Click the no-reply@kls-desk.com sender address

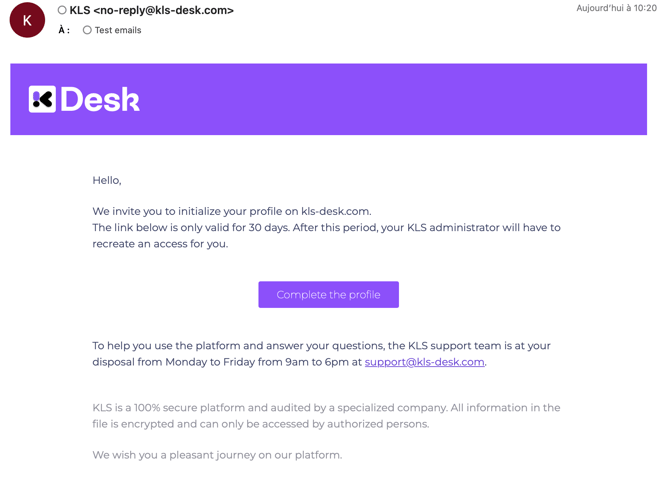(164, 10)
